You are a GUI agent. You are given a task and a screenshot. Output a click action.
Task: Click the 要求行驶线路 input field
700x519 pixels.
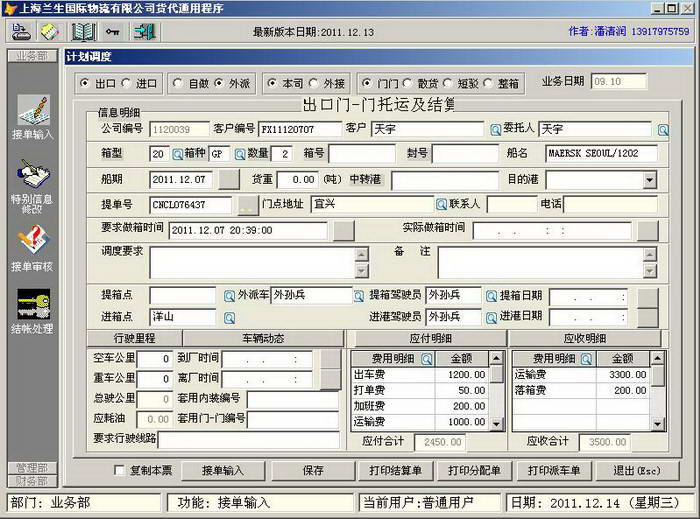[248, 440]
